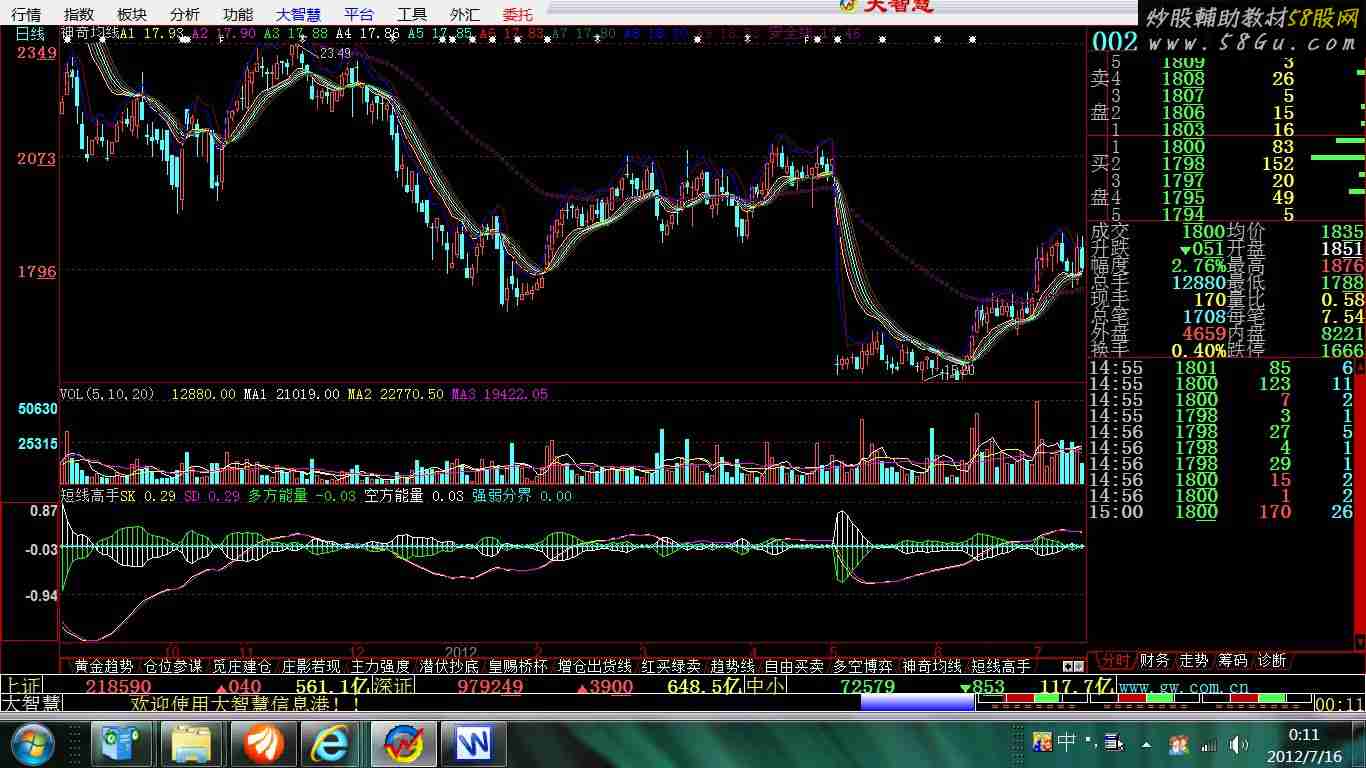Image resolution: width=1366 pixels, height=768 pixels.
Task: Open the 行情 menu
Action: [26, 14]
